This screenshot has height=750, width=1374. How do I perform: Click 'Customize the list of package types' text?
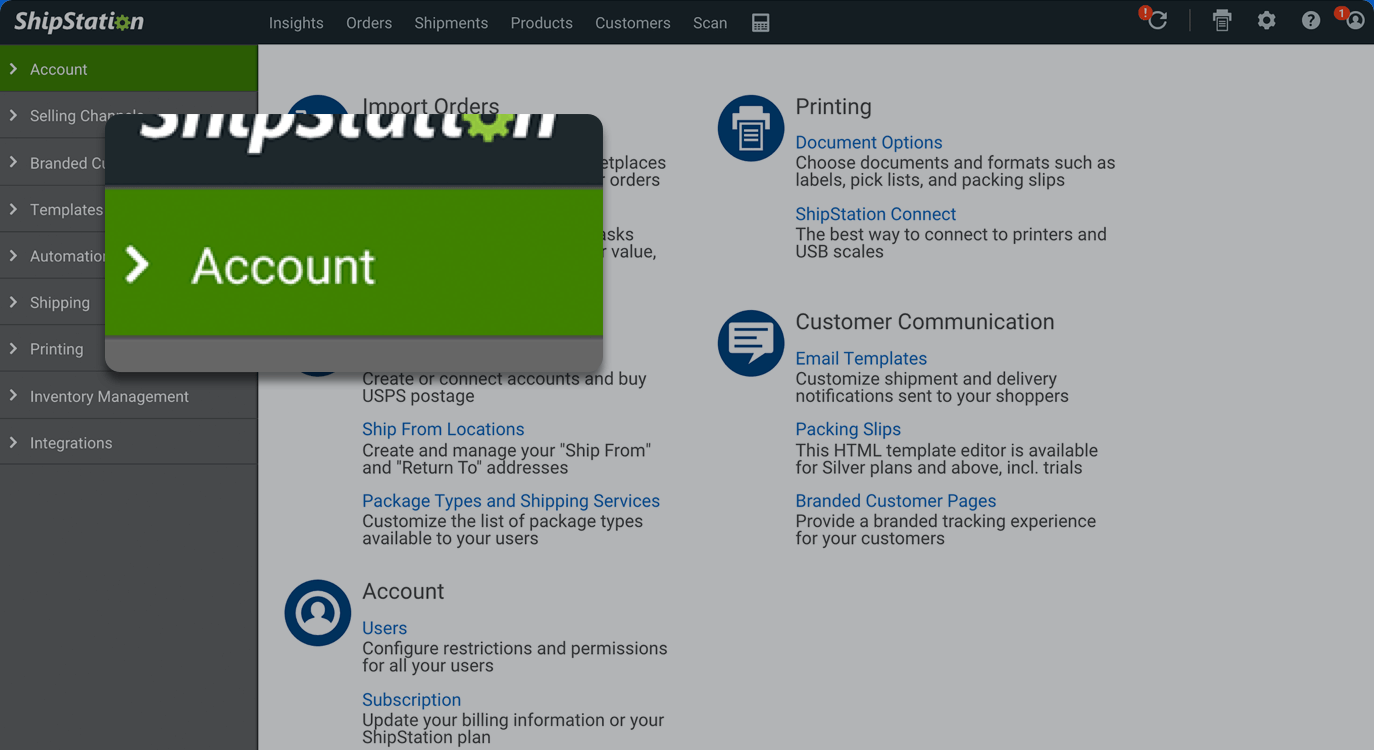pyautogui.click(x=503, y=522)
